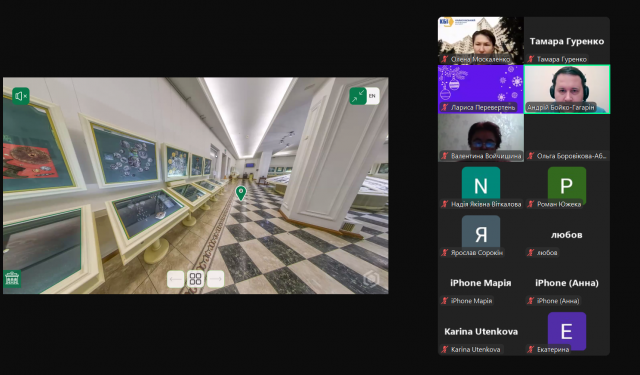The image size is (640, 375).
Task: Jump to the green floor location marker
Action: (x=241, y=193)
